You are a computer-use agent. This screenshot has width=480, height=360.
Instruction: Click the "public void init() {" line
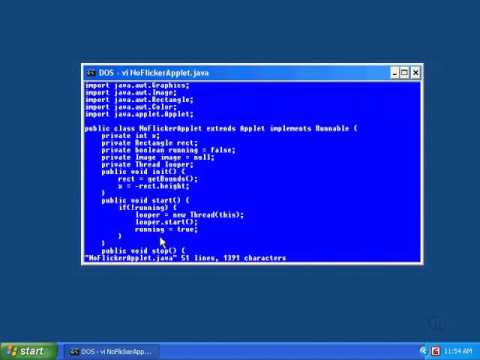click(x=143, y=172)
